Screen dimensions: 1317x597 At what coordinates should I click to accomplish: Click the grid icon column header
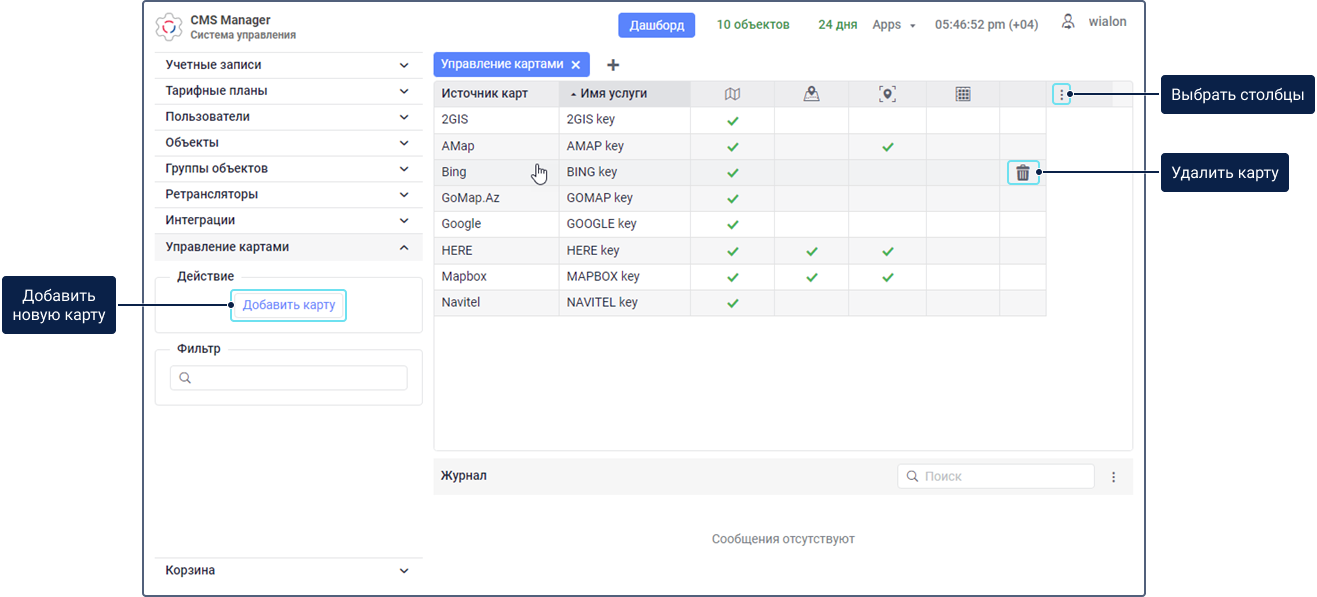point(963,94)
